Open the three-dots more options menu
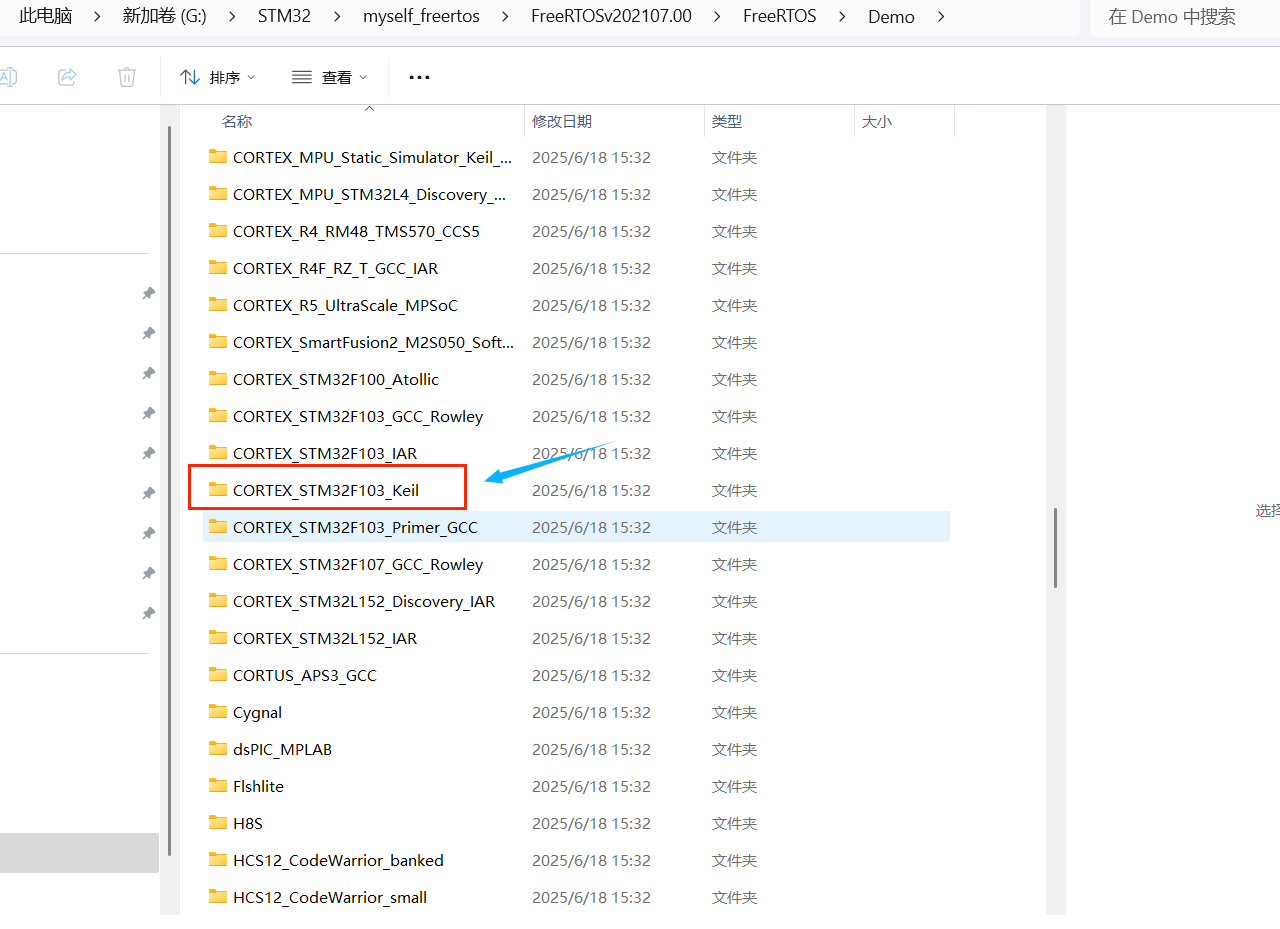Screen dimensions: 1280x929 coord(420,77)
